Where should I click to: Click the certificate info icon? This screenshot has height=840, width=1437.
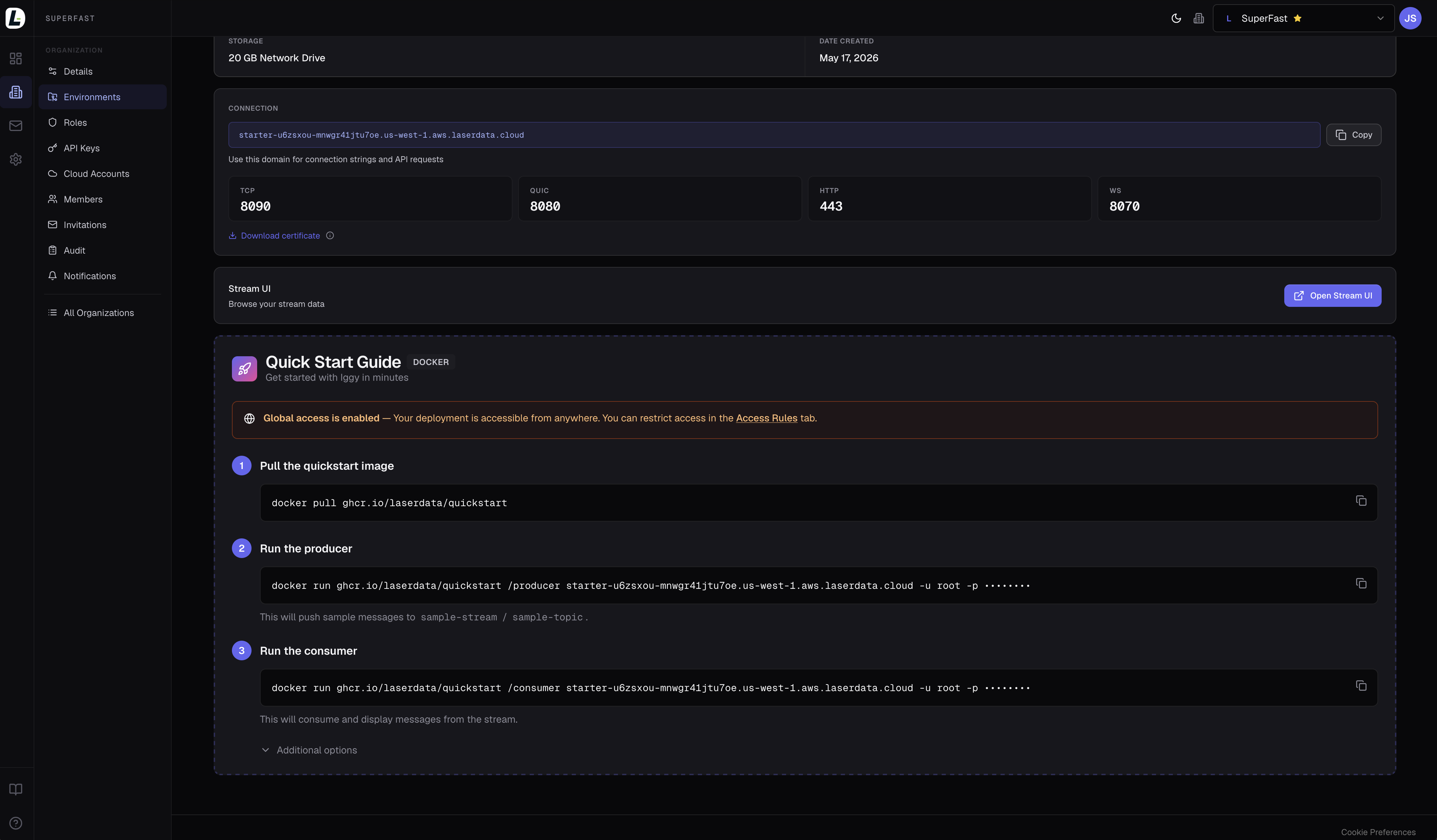(x=330, y=235)
